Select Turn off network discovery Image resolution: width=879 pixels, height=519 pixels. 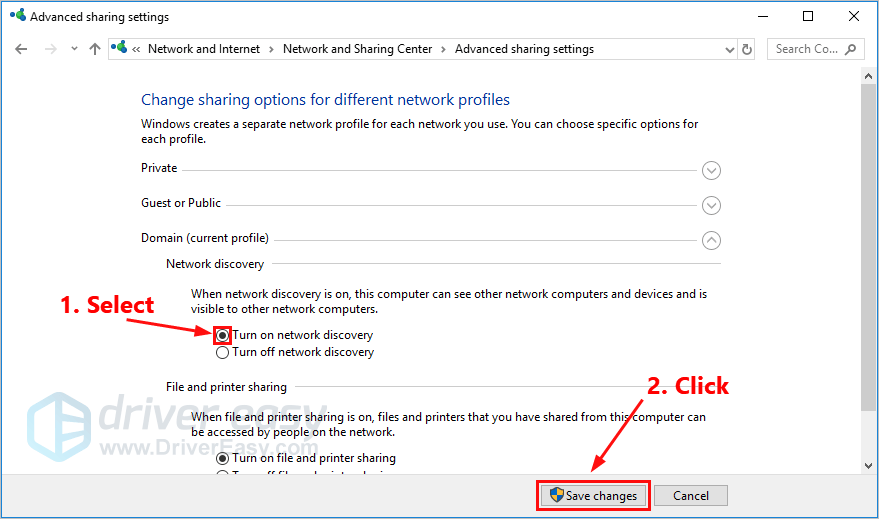click(x=223, y=353)
